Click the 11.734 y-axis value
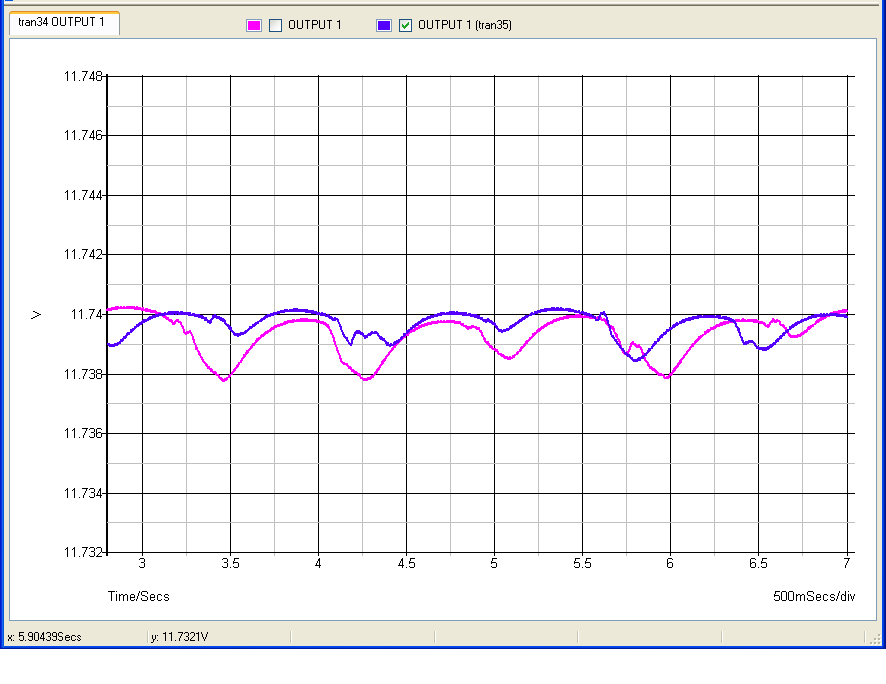Screen dimensions: 886x684 coord(83,493)
